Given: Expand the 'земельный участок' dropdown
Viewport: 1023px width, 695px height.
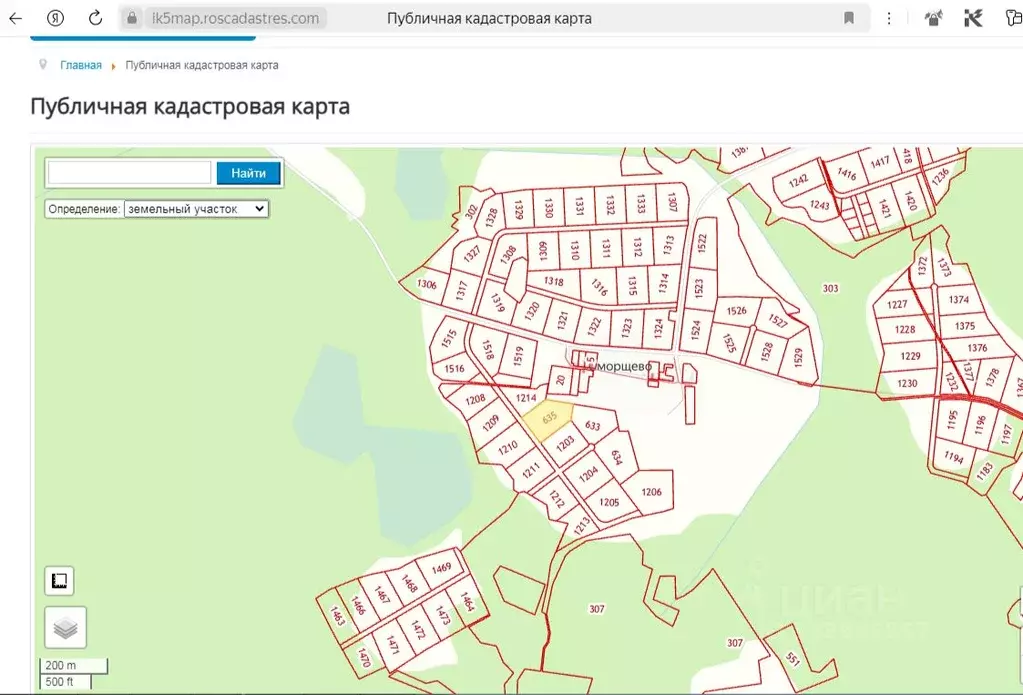Looking at the screenshot, I should click(196, 209).
